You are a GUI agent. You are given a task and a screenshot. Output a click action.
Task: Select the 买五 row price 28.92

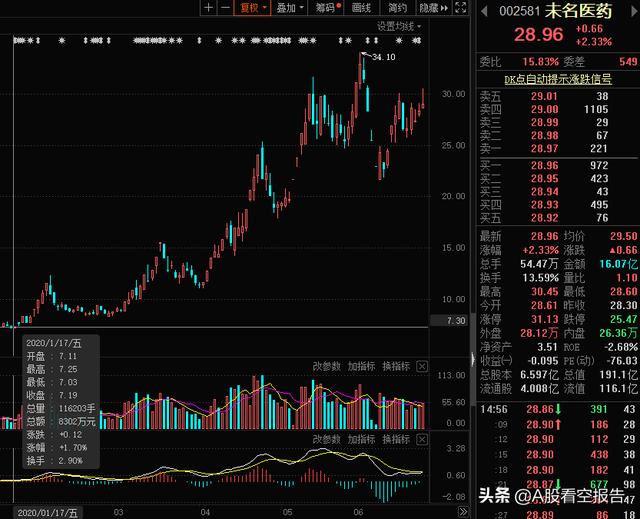[x=544, y=218]
